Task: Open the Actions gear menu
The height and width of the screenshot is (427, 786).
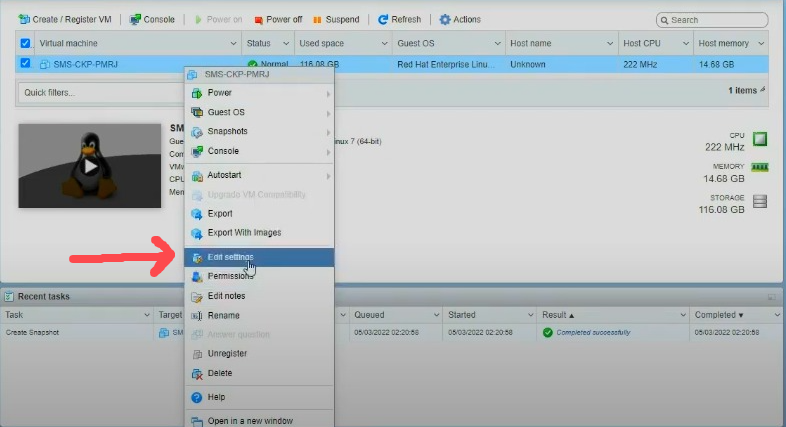Action: point(460,20)
